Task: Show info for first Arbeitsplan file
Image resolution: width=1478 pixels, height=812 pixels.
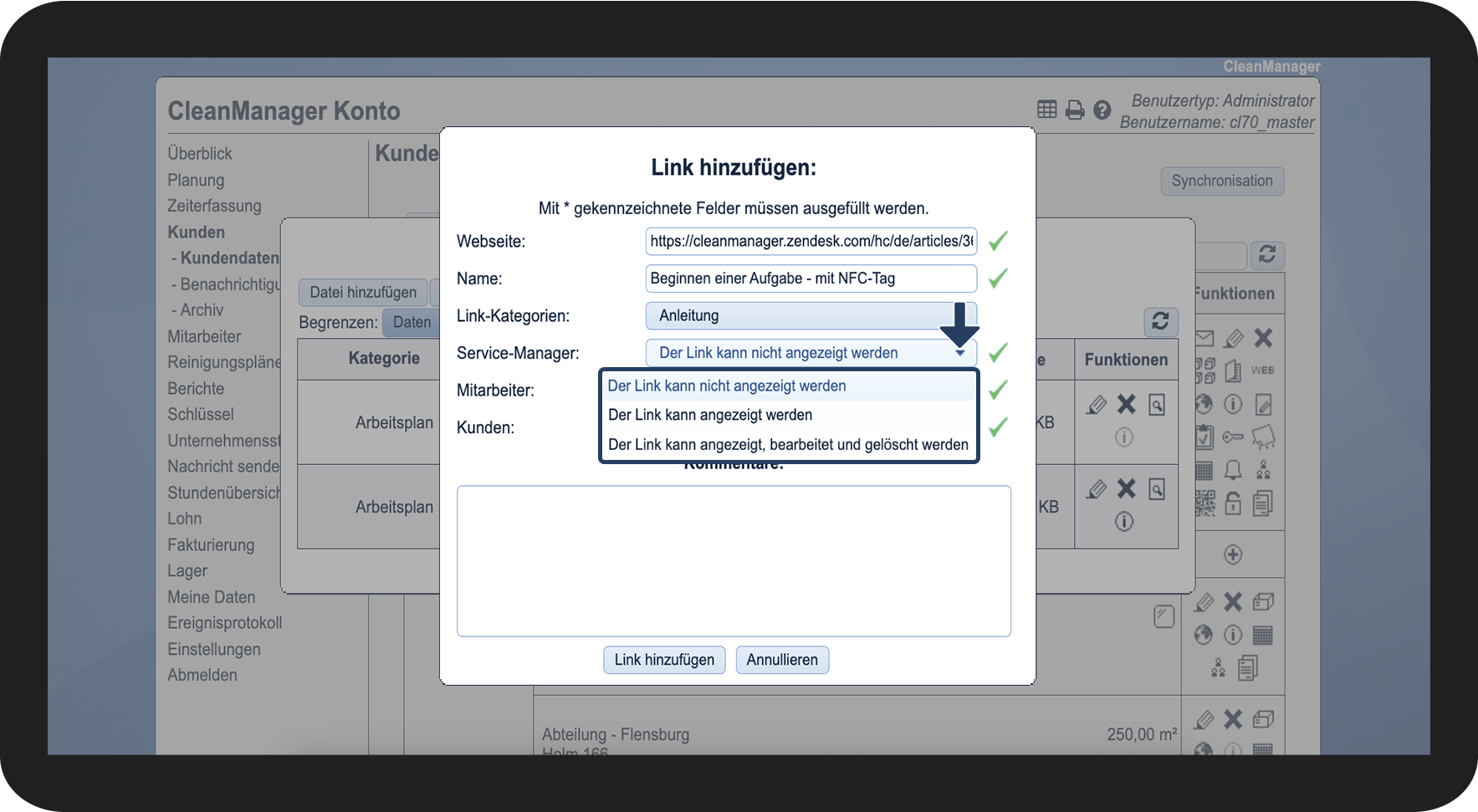Action: [1124, 437]
